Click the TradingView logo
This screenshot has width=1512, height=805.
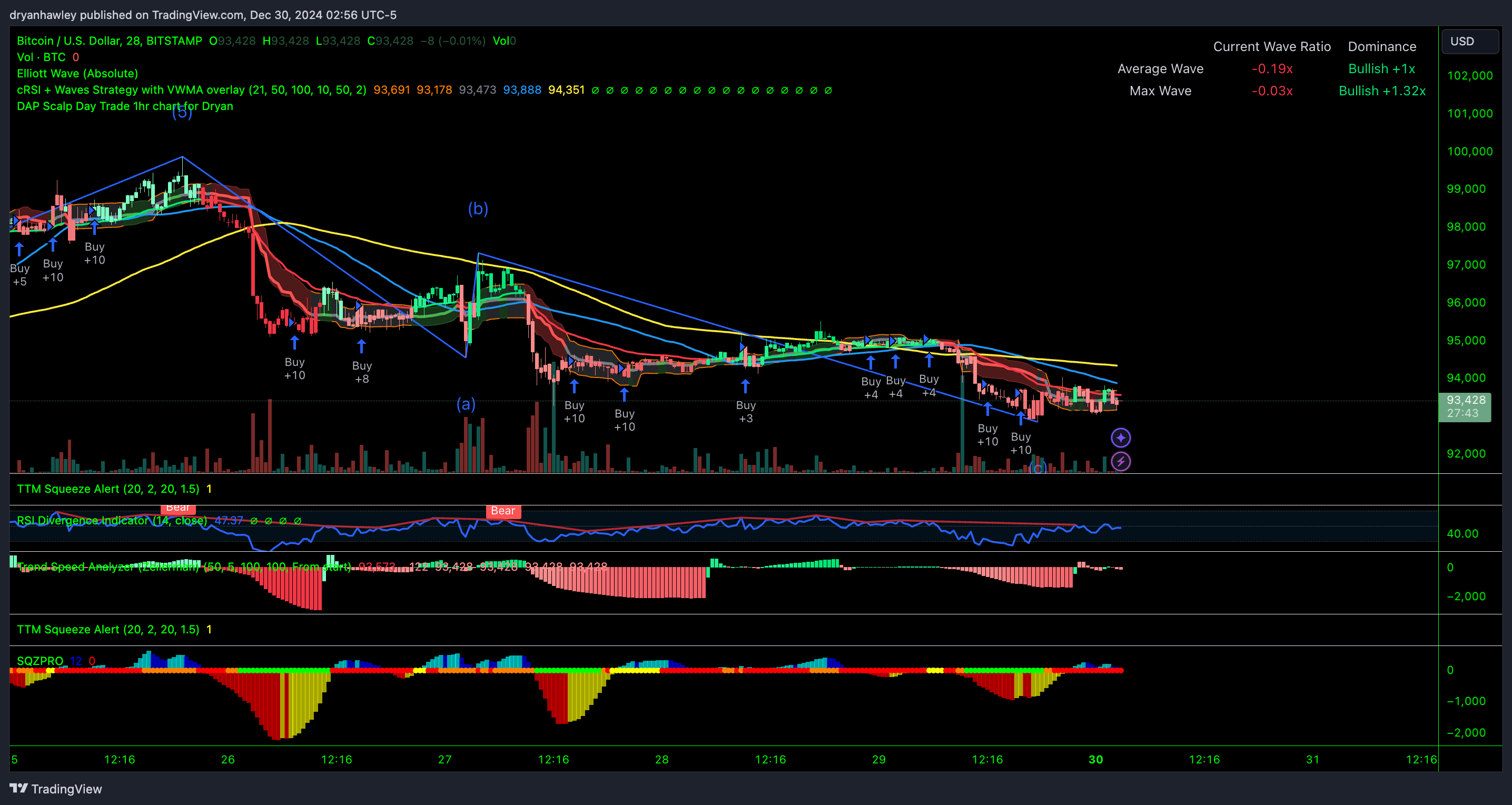[x=56, y=789]
